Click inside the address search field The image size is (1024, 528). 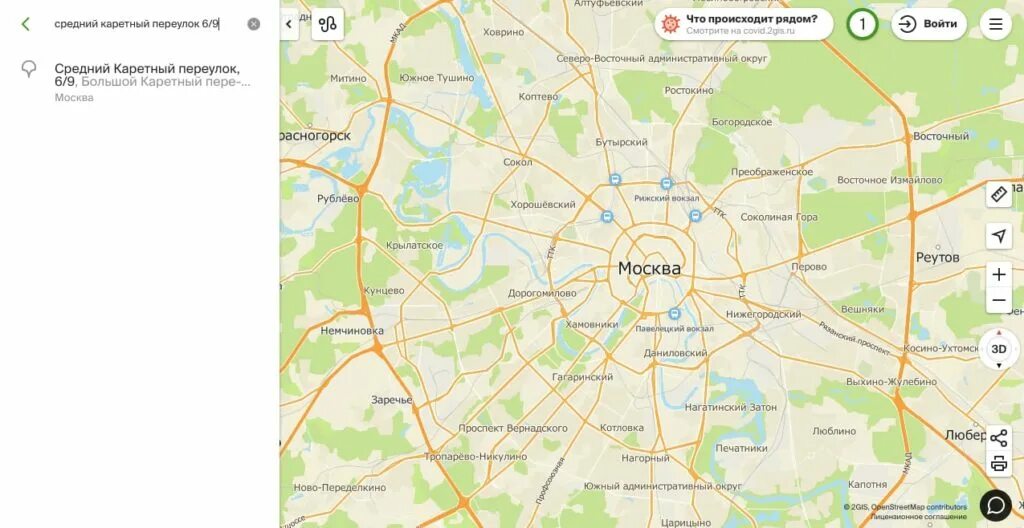(x=147, y=24)
